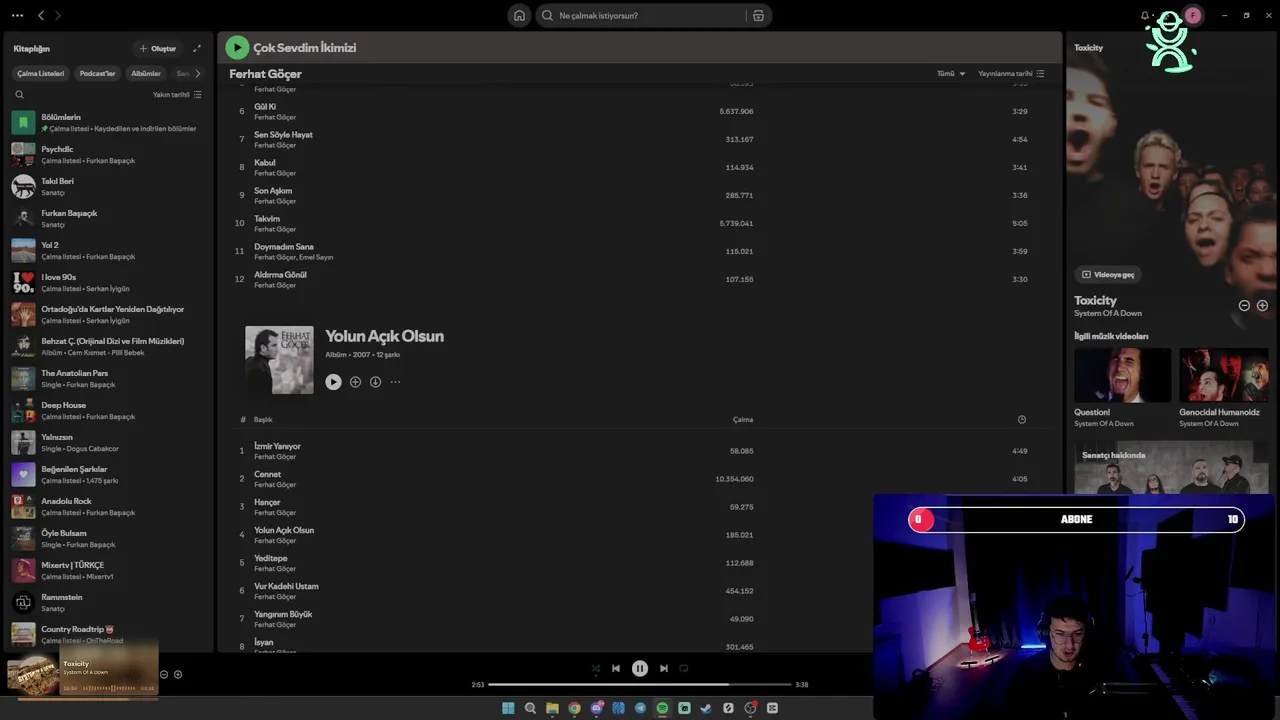This screenshot has height=720, width=1280.
Task: Add now-playing Toxicity via bottom plus icon
Action: (x=178, y=674)
